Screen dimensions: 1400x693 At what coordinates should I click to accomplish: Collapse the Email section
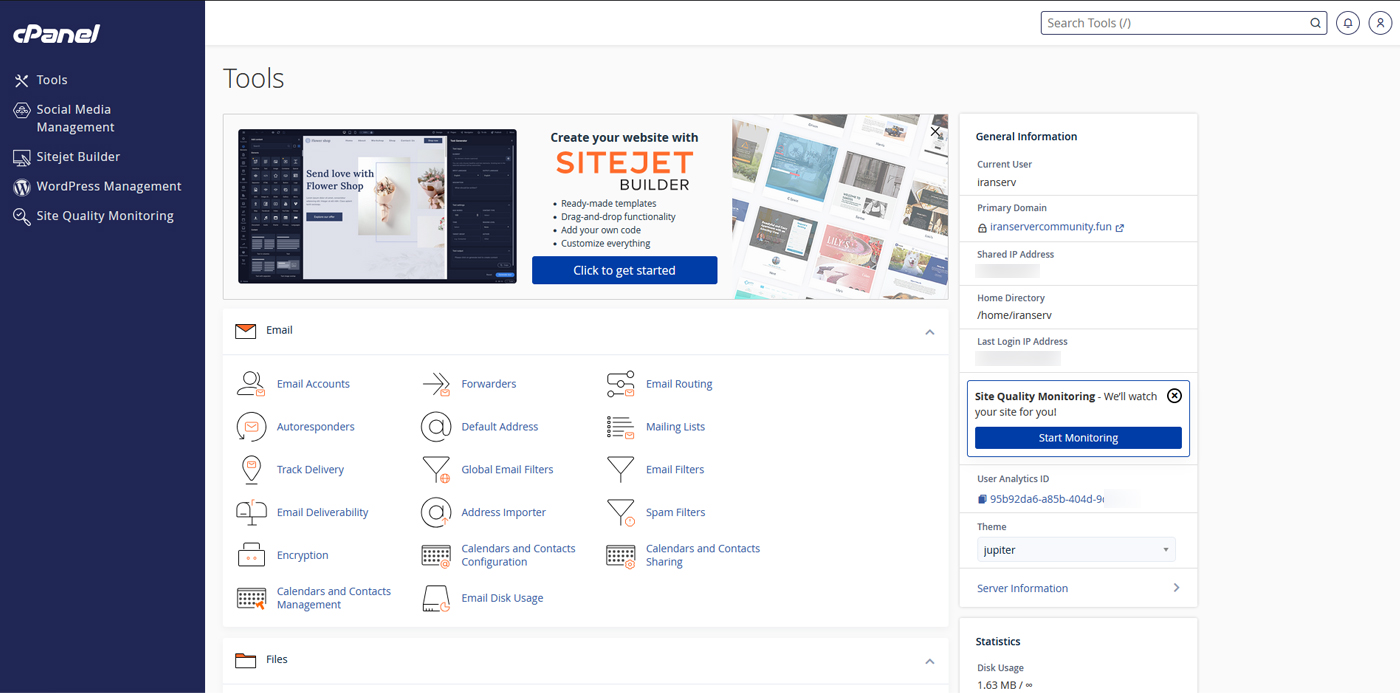point(930,332)
